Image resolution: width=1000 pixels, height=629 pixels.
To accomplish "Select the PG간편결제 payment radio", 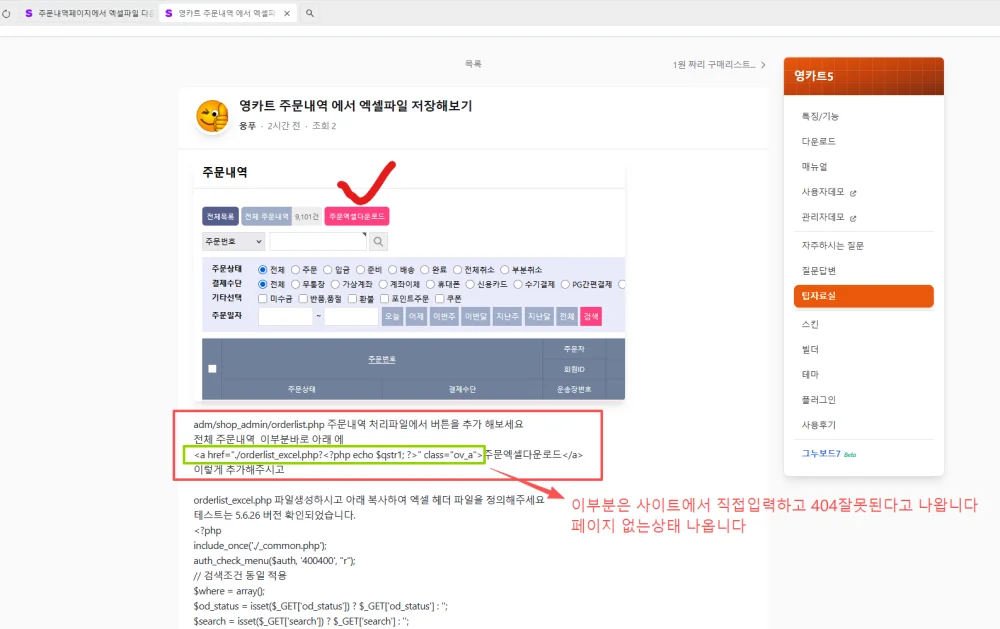I will click(x=565, y=285).
